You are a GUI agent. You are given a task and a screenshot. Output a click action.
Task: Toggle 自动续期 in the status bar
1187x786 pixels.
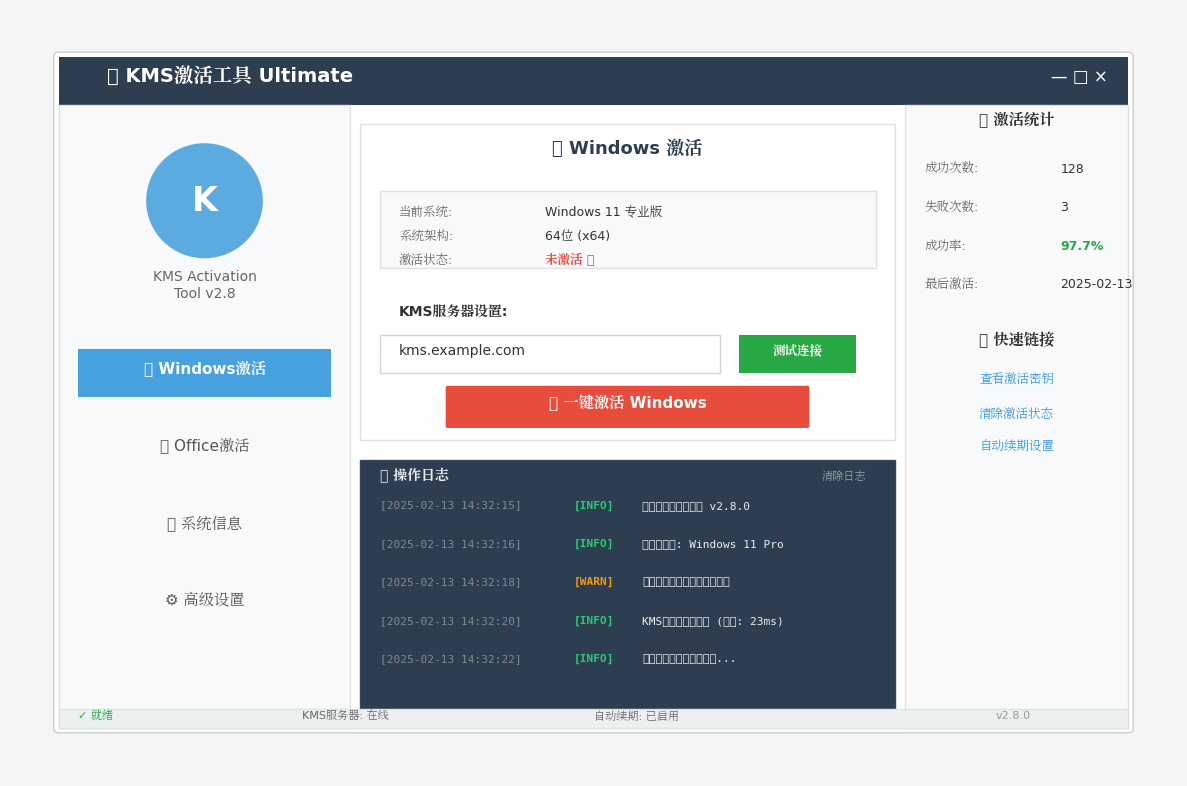637,715
